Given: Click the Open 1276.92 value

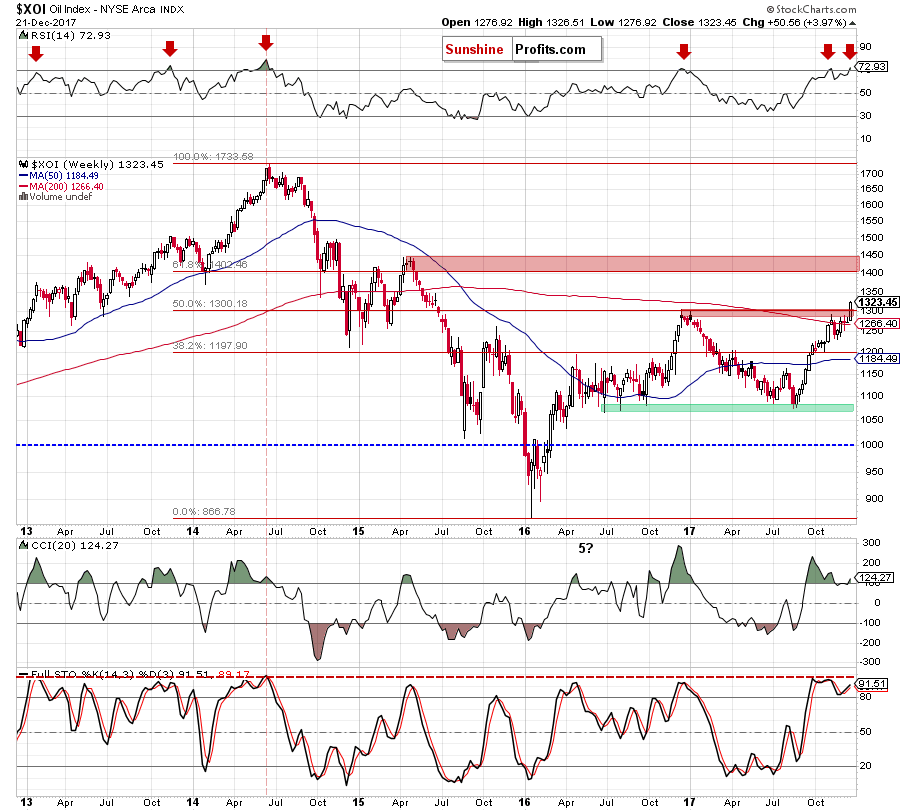Looking at the screenshot, I should click(477, 22).
